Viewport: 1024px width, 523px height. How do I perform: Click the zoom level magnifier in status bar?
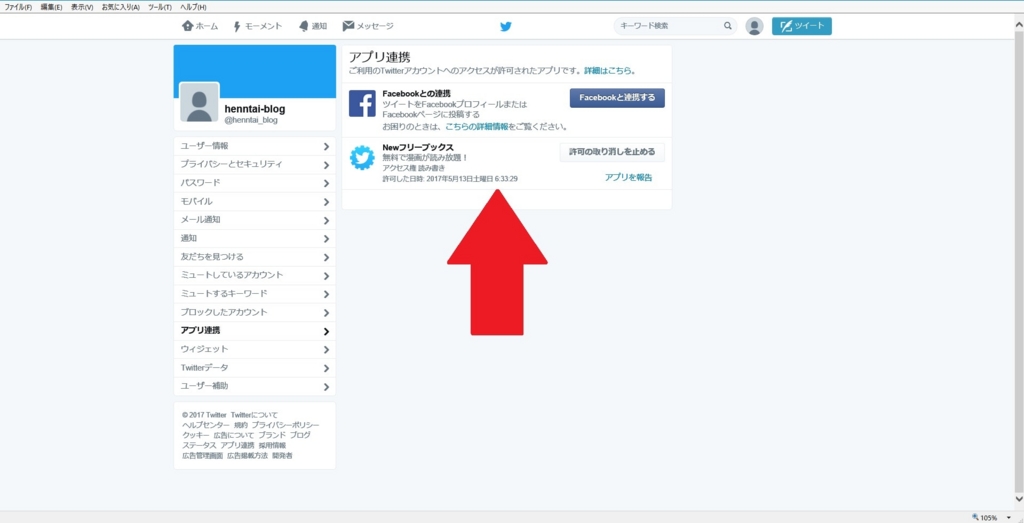coord(976,517)
